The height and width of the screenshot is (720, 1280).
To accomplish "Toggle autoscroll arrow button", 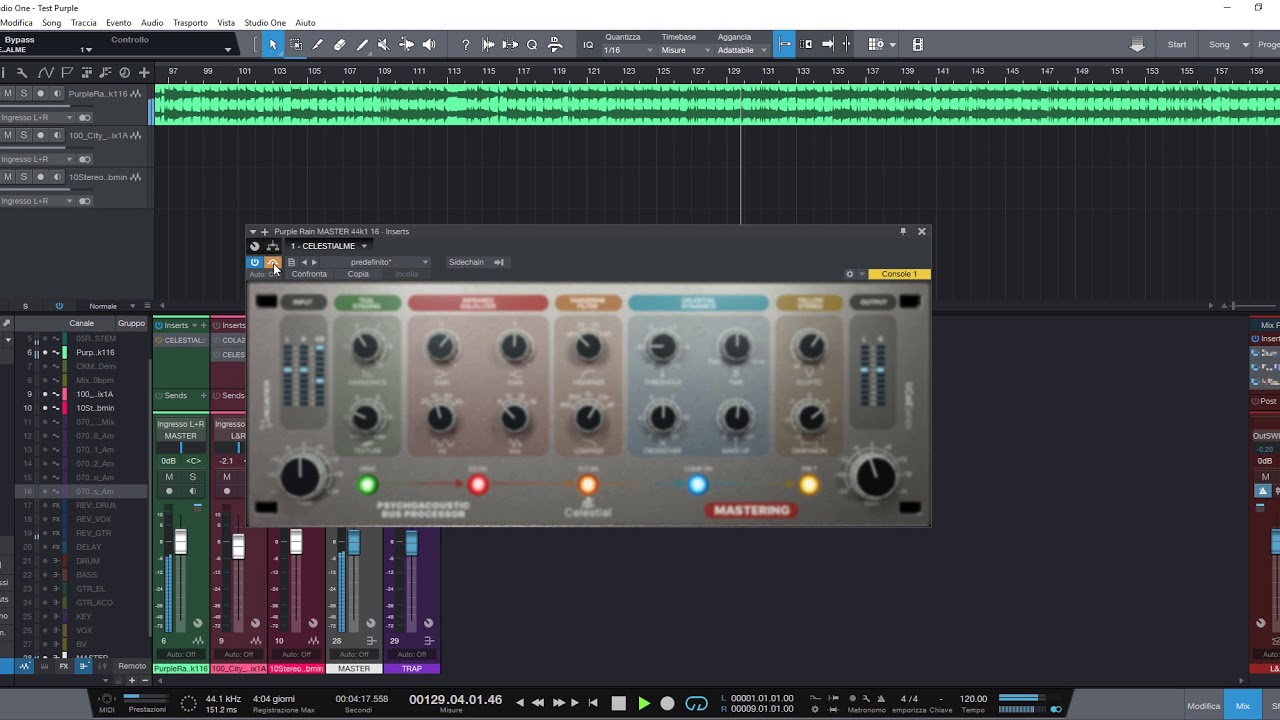I will point(827,44).
